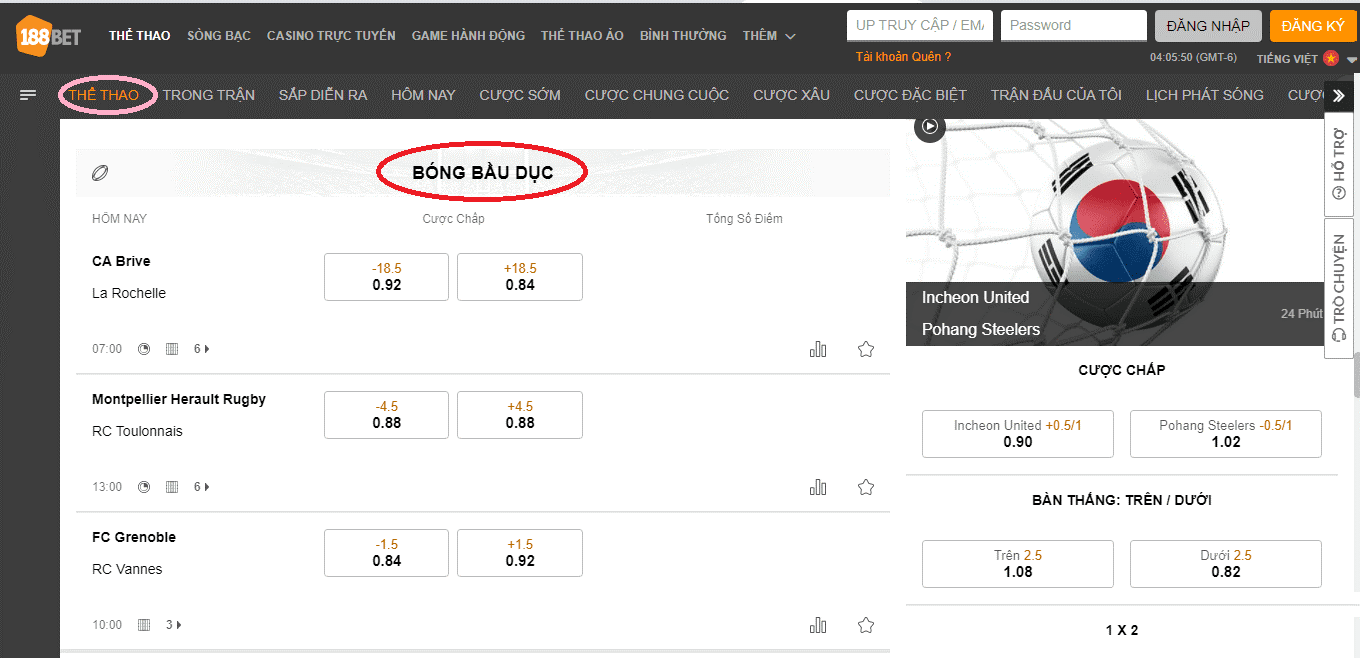Image resolution: width=1360 pixels, height=658 pixels.
Task: Open SÒNG BẠC in the top menu
Action: [219, 36]
